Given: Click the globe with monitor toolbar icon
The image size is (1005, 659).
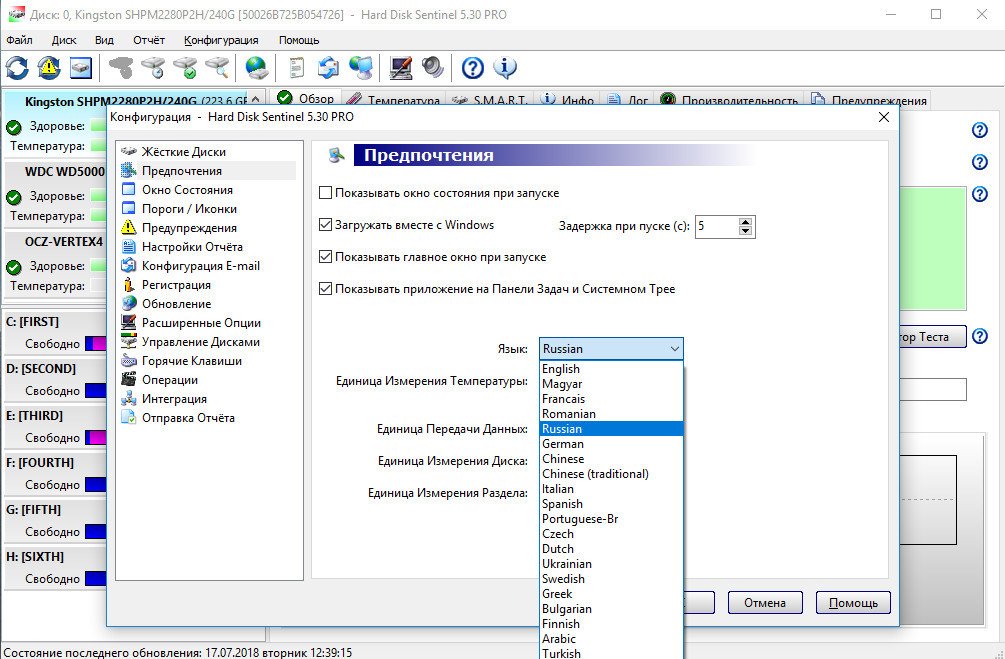Looking at the screenshot, I should 361,67.
